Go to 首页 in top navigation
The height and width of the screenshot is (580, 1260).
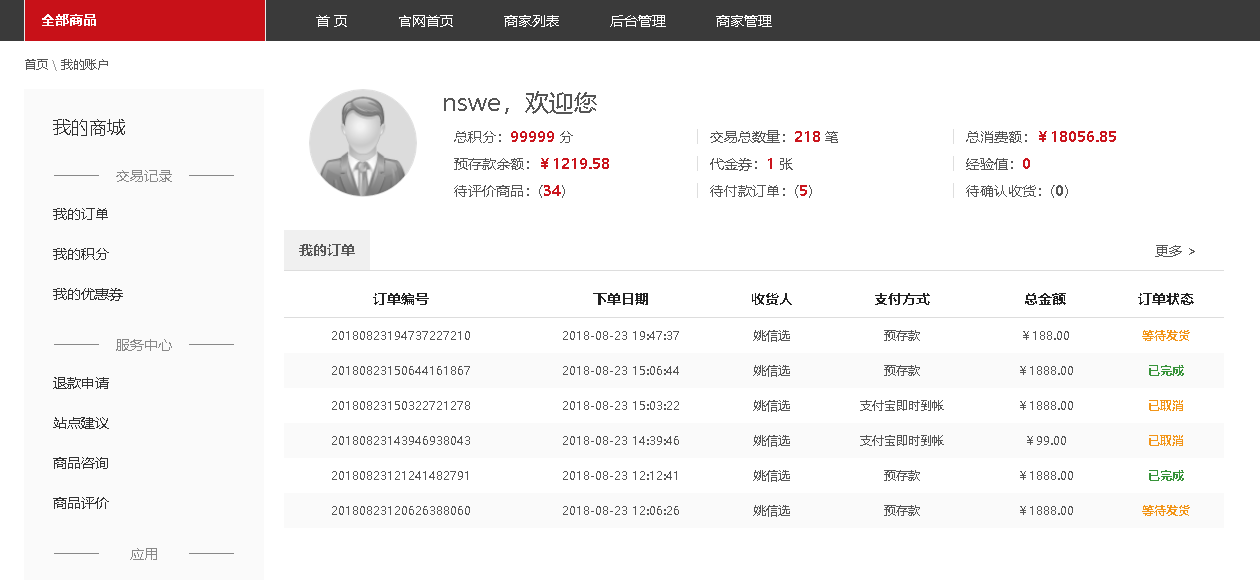coord(331,21)
